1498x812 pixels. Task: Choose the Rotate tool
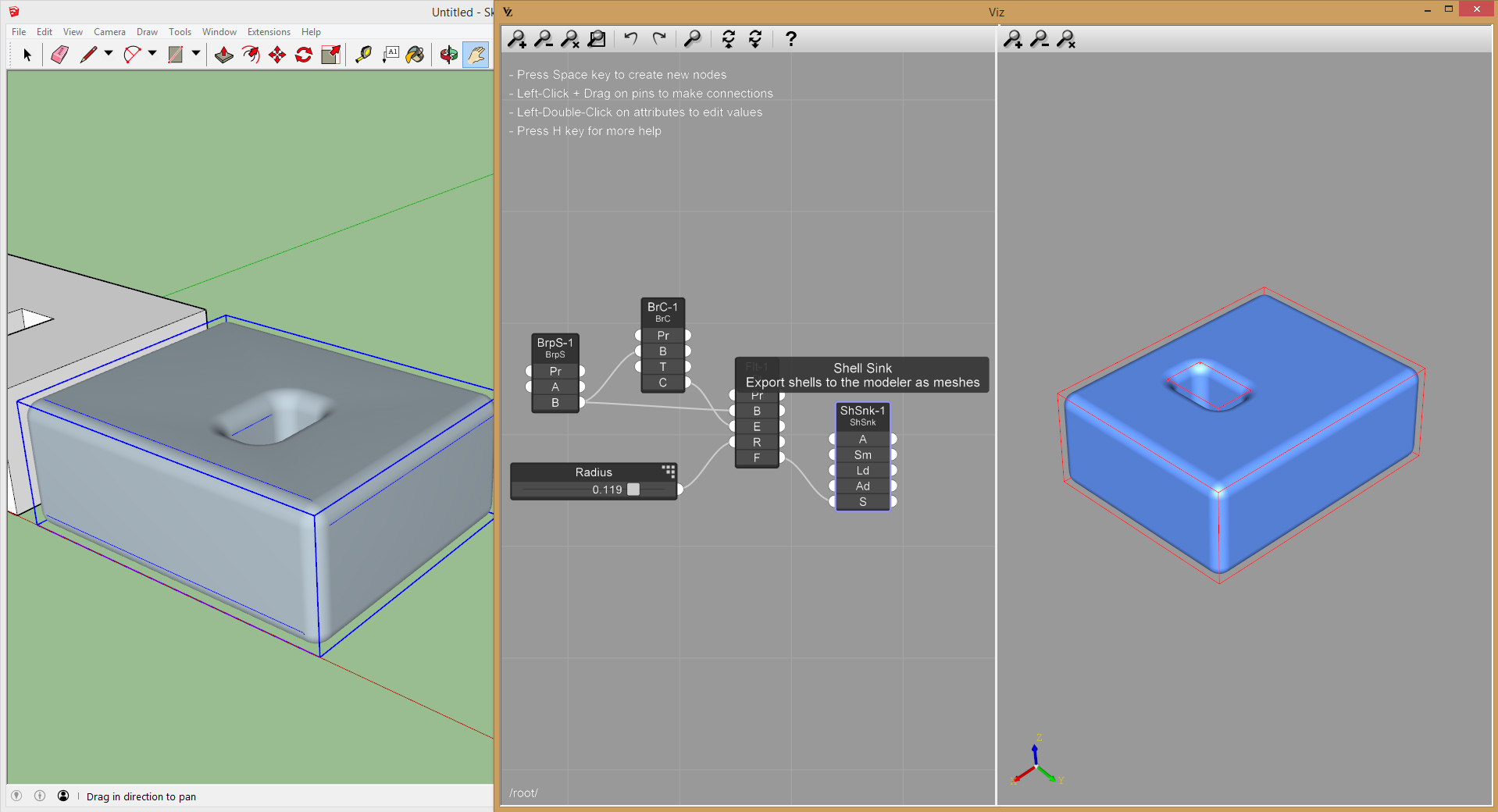[304, 55]
